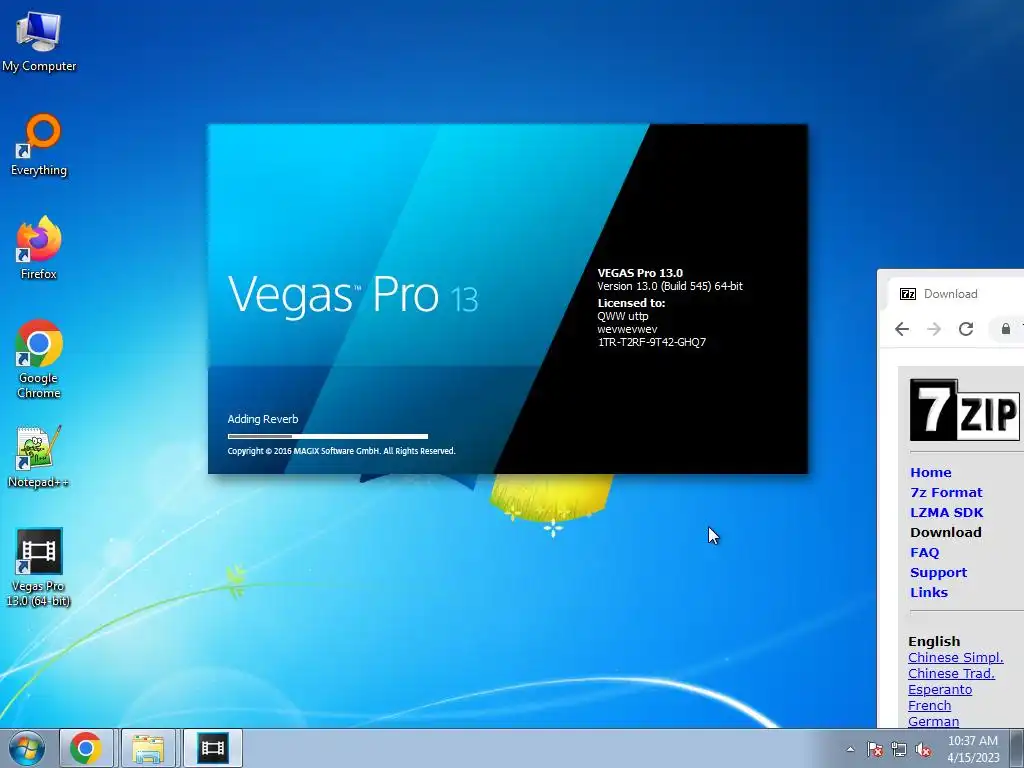Switch language to Chinese Simpl.
Screen dimensions: 1024x768
(955, 658)
